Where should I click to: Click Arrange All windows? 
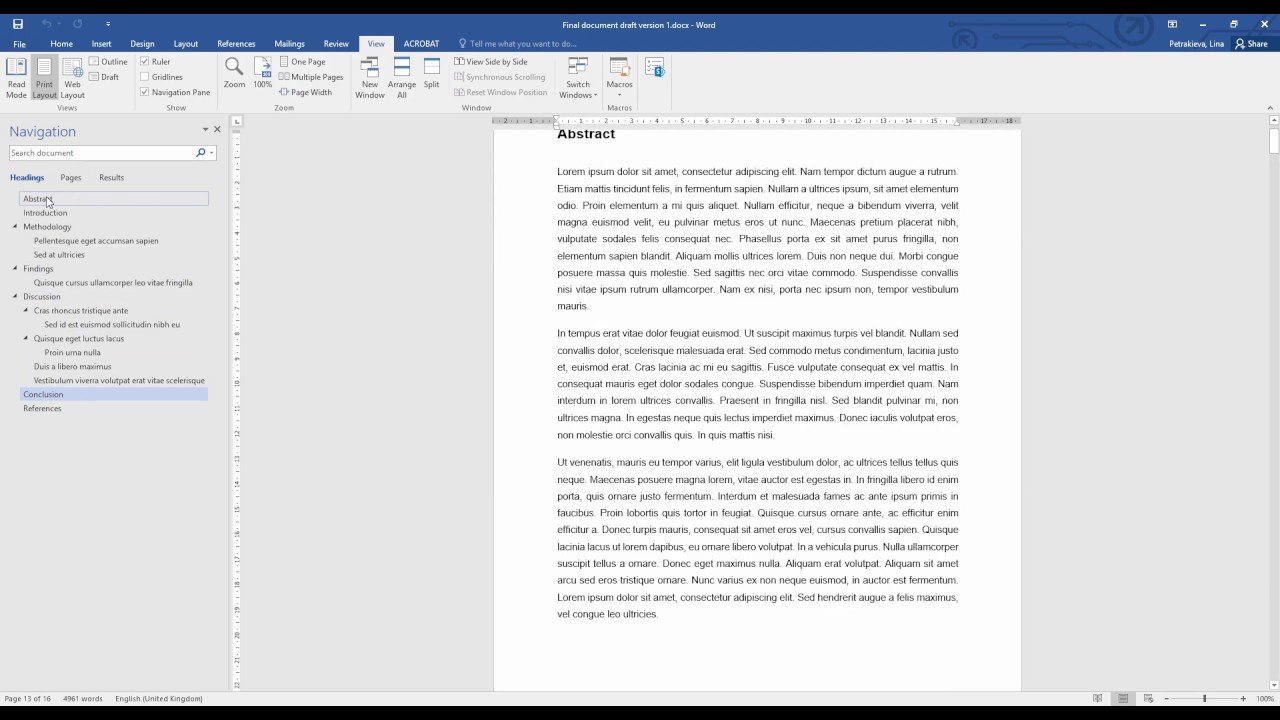point(402,78)
